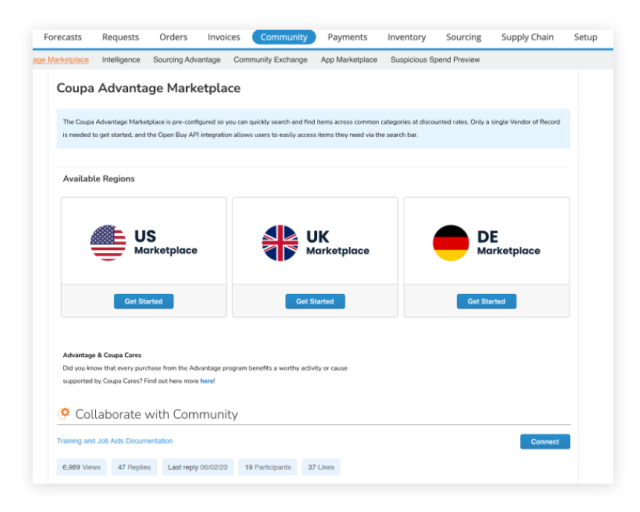
Task: Click Get Started for US Marketplace
Action: [144, 301]
